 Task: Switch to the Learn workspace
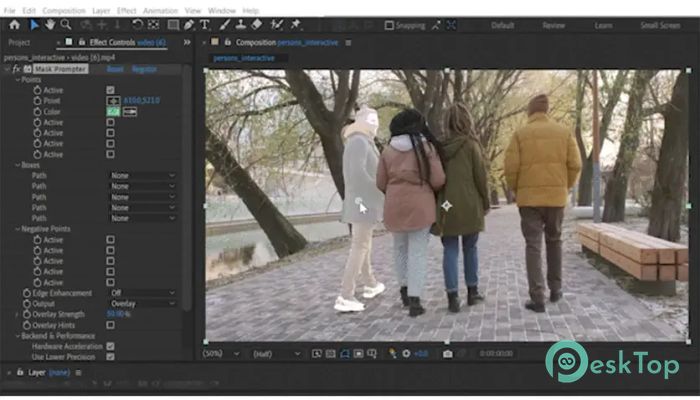(603, 25)
